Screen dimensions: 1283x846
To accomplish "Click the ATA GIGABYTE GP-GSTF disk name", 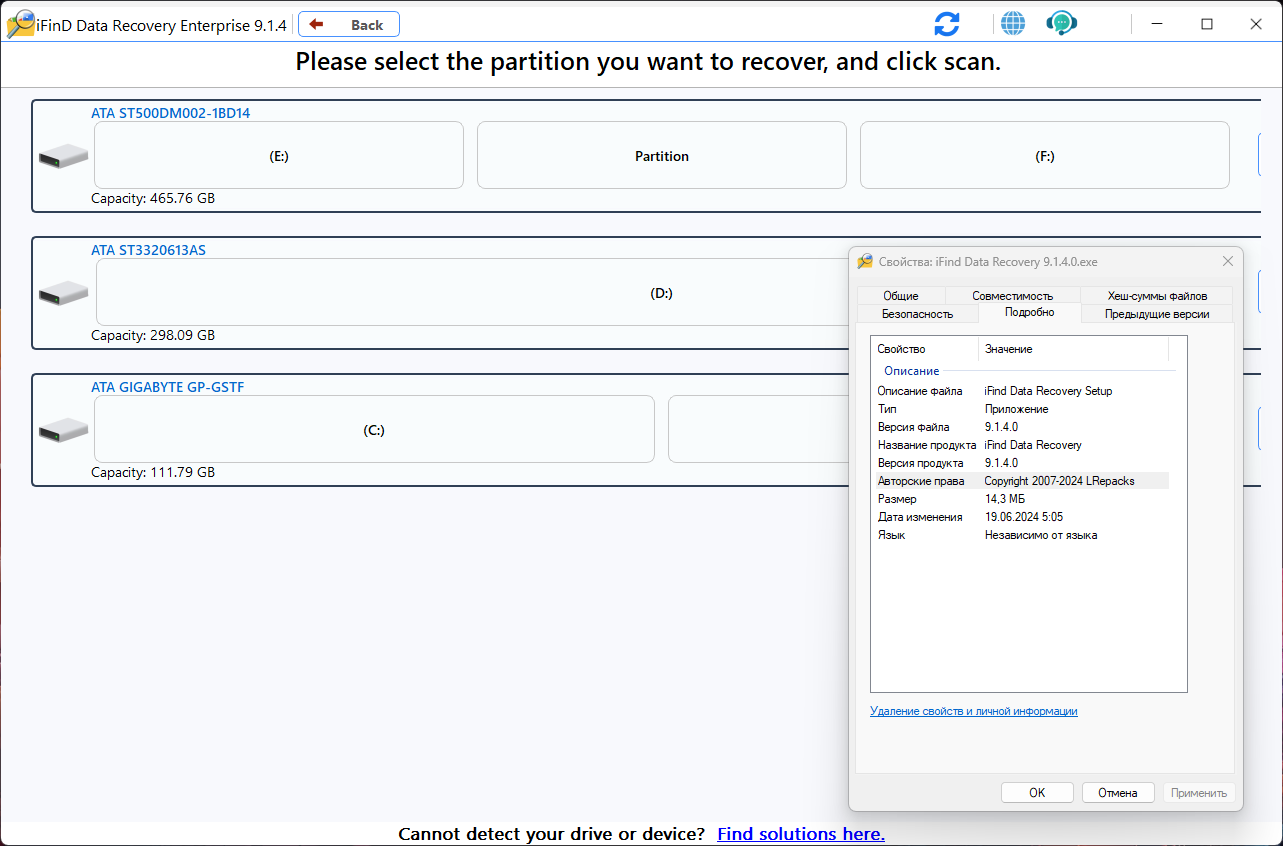I will 167,387.
